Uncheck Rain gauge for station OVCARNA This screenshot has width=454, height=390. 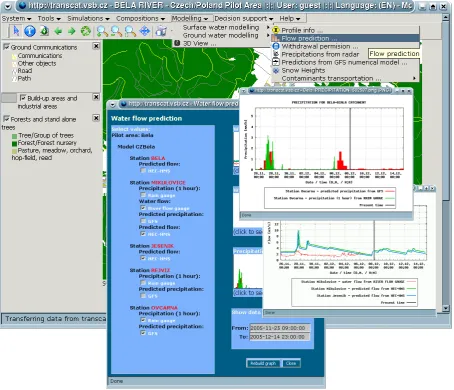pyautogui.click(x=143, y=320)
